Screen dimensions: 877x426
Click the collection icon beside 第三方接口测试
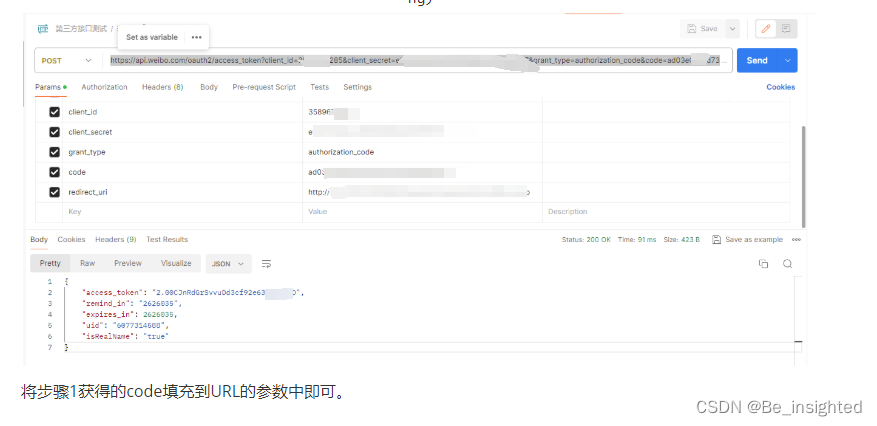tap(43, 29)
